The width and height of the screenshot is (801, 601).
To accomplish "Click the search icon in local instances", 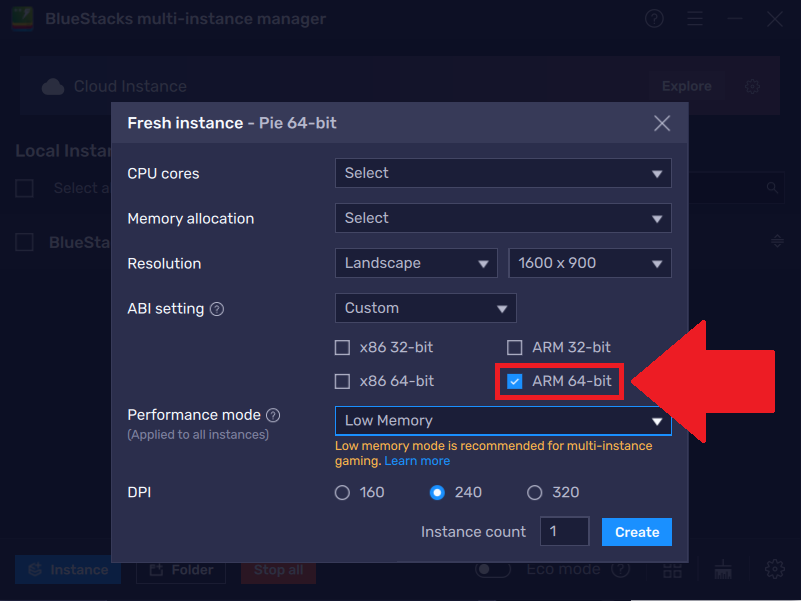I will point(772,188).
